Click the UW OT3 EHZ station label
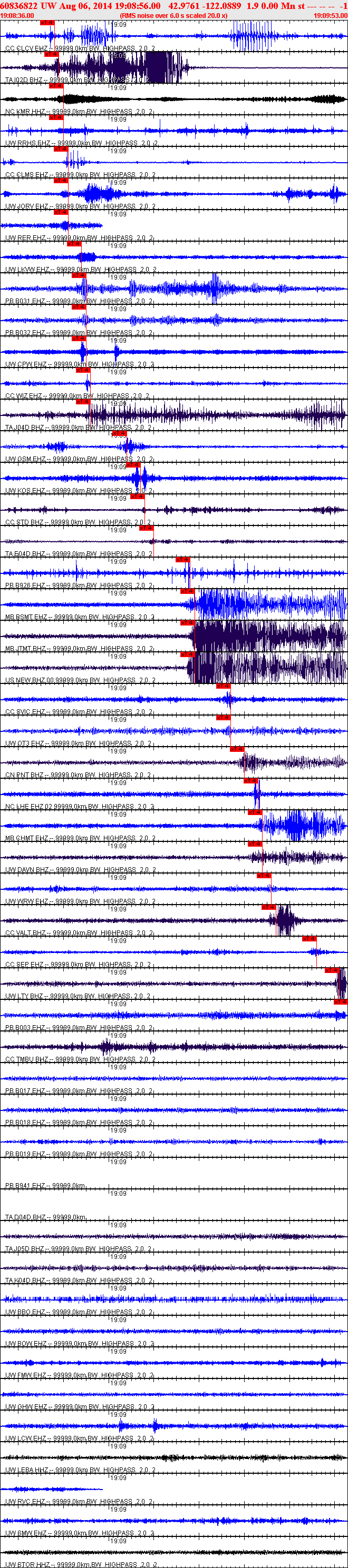 (78, 743)
